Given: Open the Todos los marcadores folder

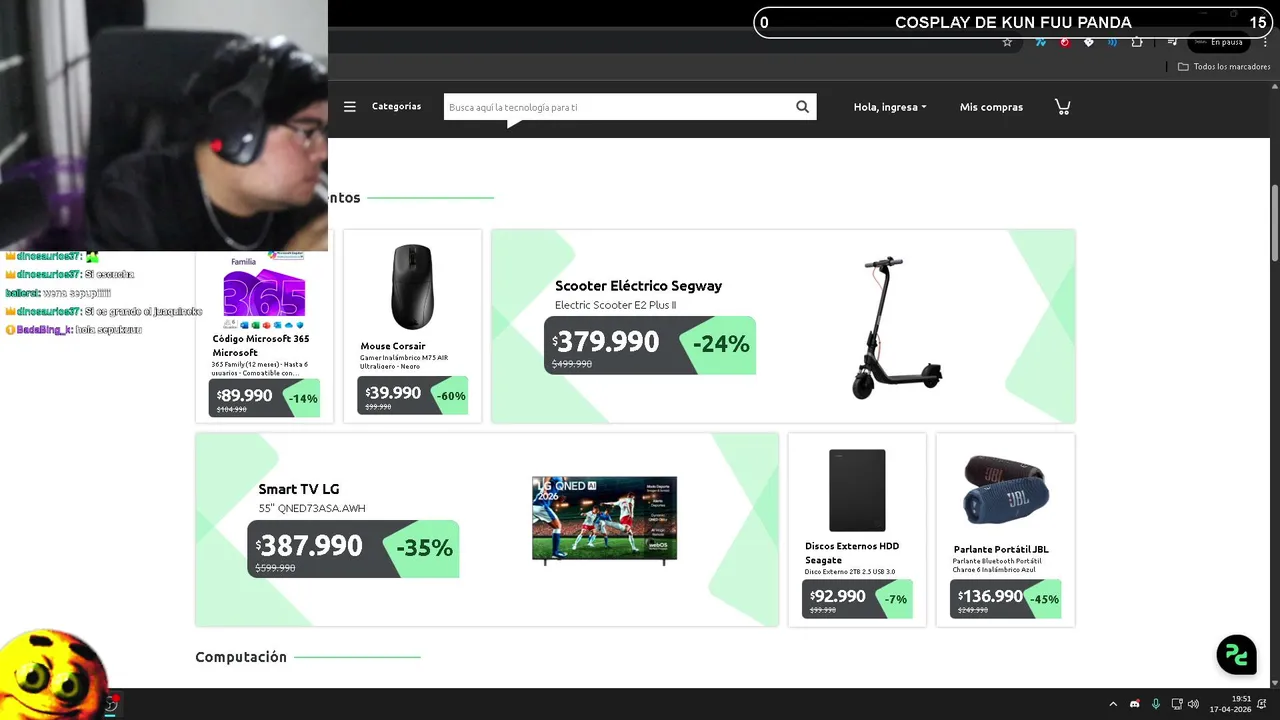Looking at the screenshot, I should (x=1224, y=67).
